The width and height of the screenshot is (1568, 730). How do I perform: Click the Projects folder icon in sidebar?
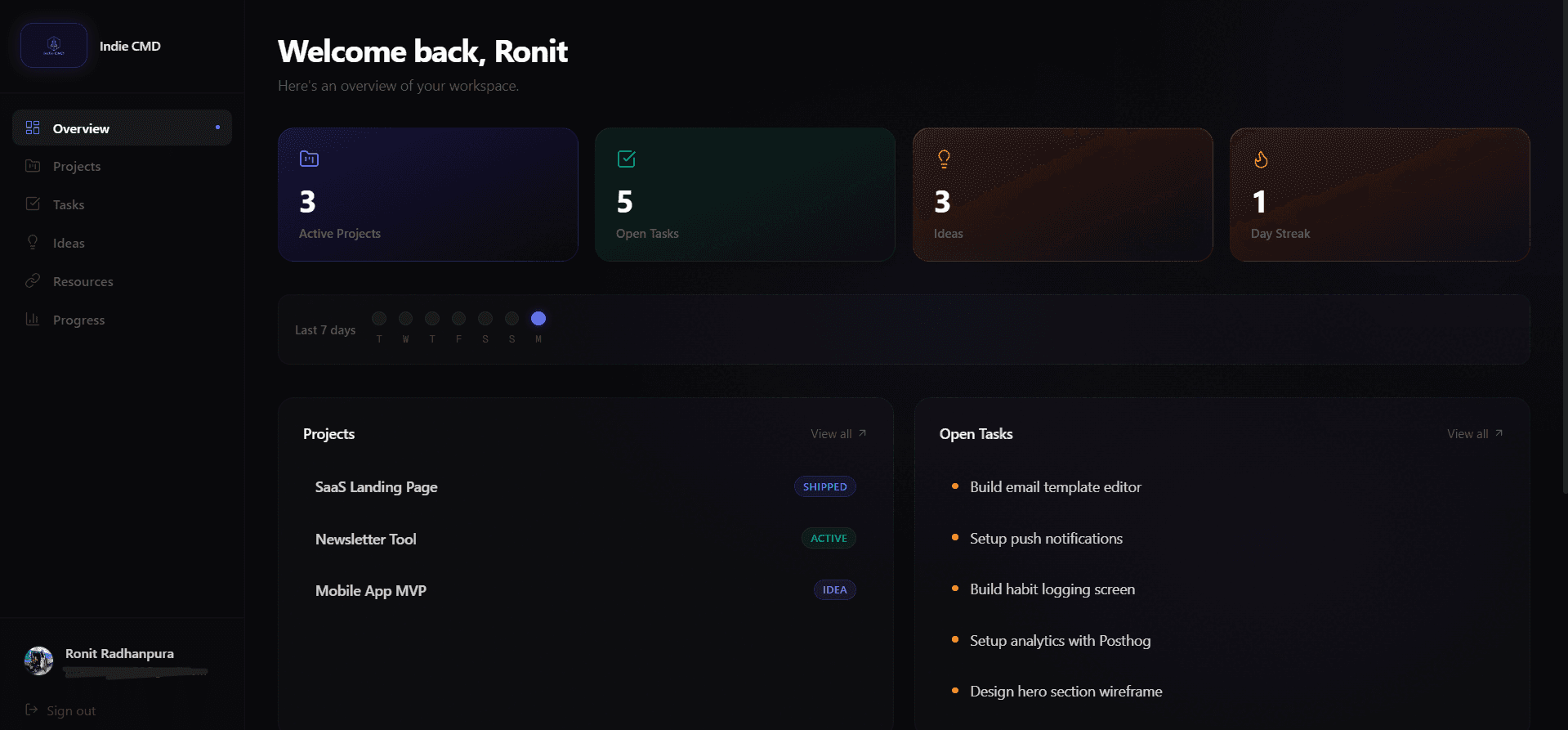coord(33,166)
